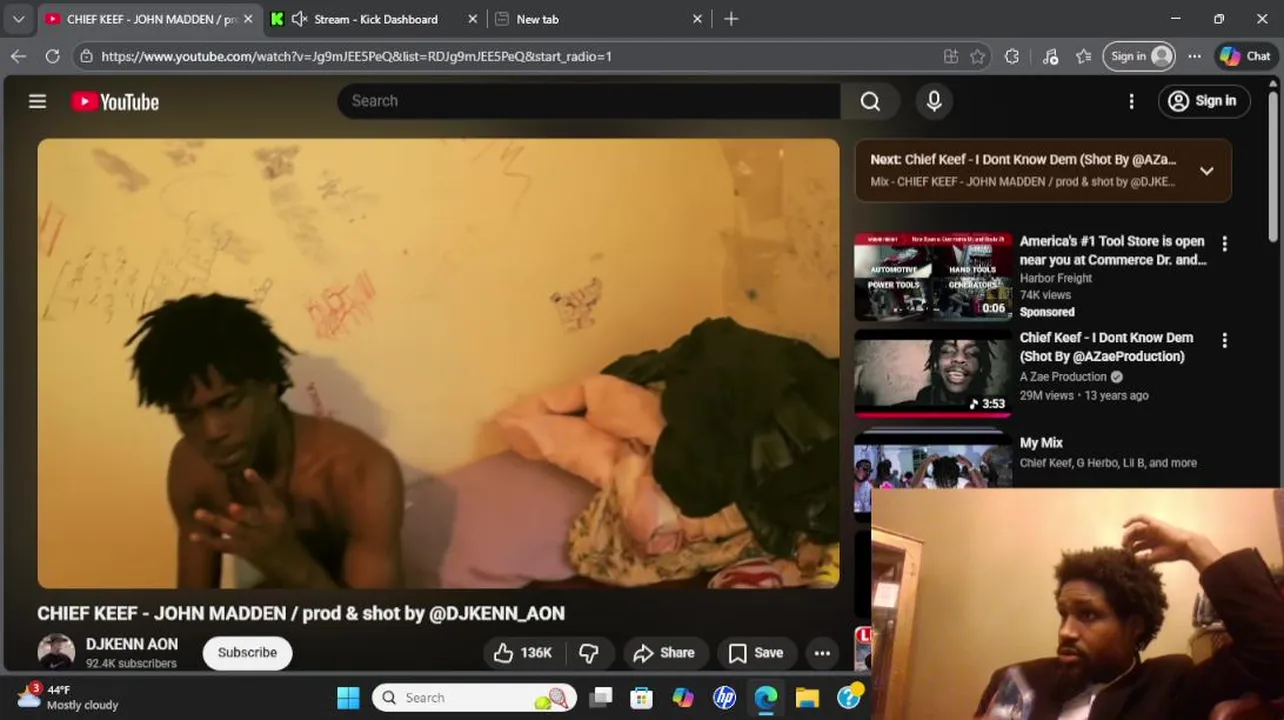1284x720 pixels.
Task: Open Copilot app on taskbar
Action: [683, 697]
